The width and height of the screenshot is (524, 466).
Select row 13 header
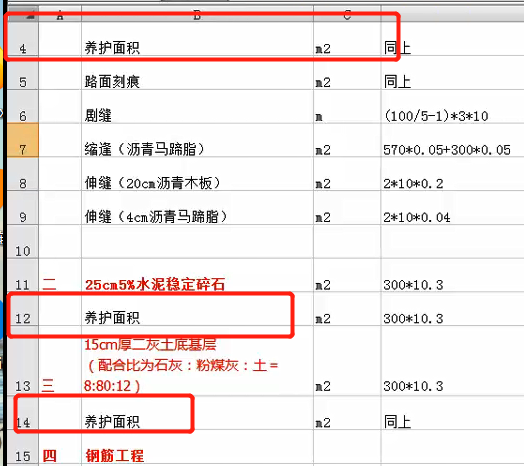pos(22,361)
